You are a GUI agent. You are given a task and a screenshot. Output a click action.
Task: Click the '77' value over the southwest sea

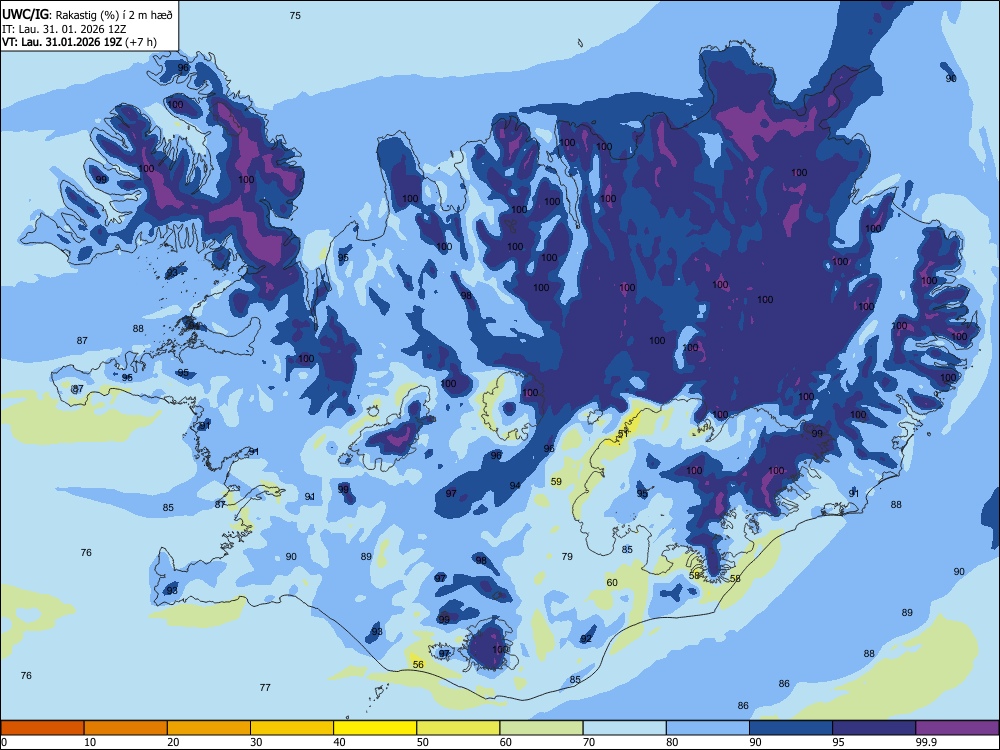265,688
